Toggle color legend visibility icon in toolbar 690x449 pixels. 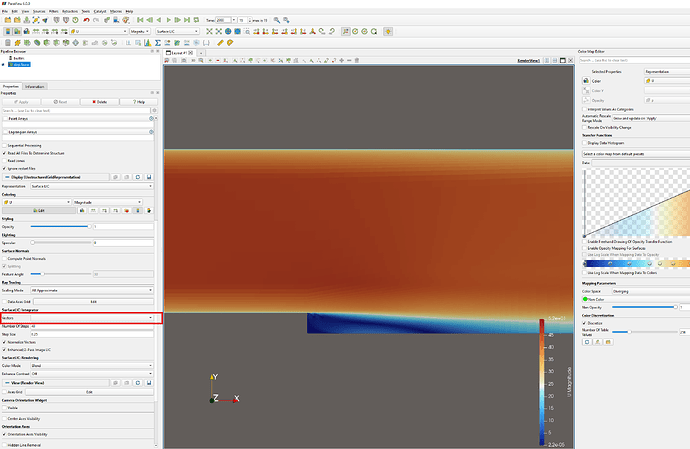point(8,32)
